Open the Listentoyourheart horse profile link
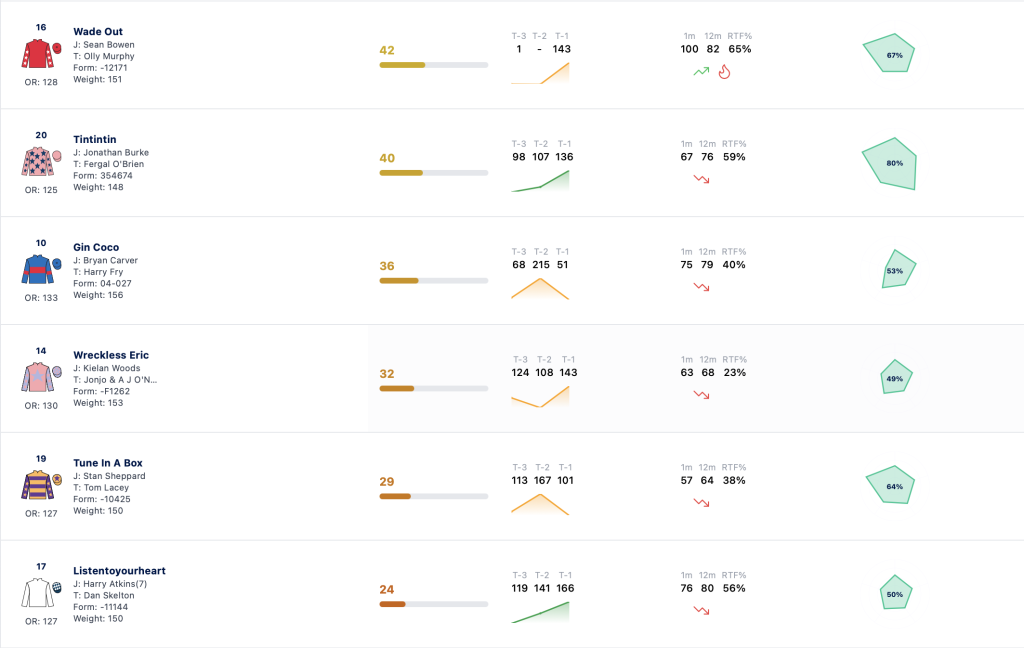The width and height of the screenshot is (1024, 648). coord(120,570)
